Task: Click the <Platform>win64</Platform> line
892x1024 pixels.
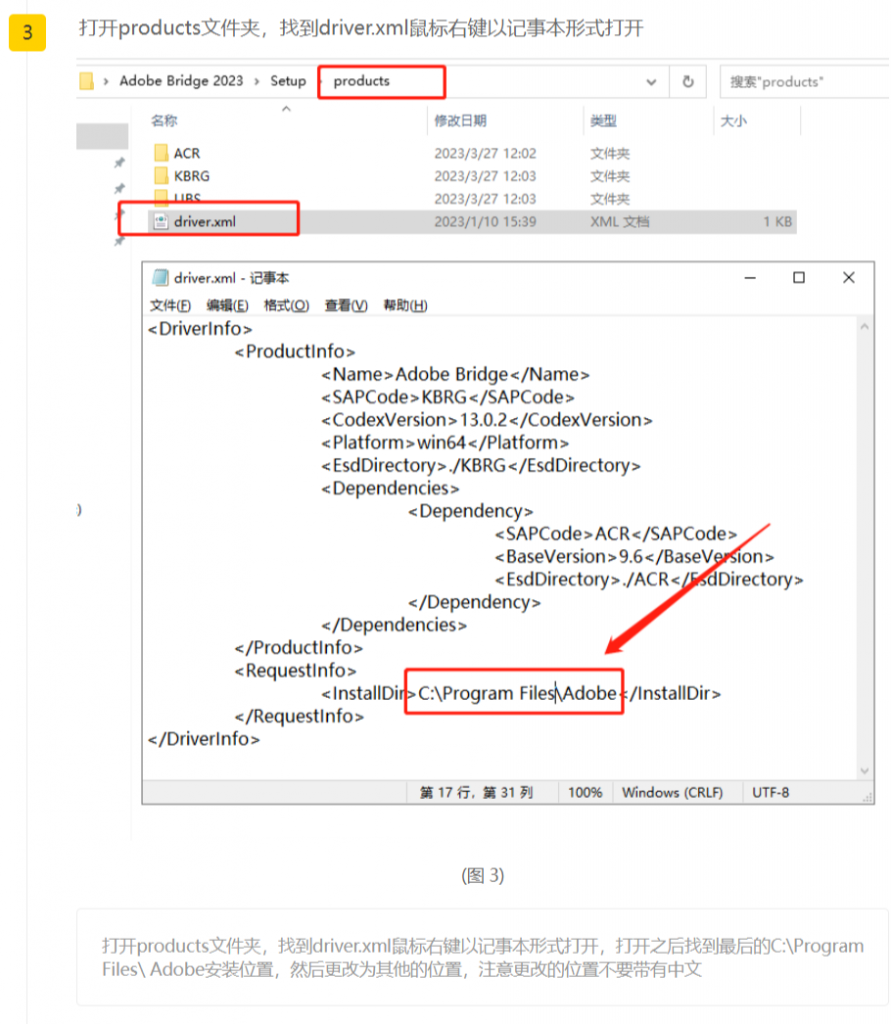Action: click(445, 443)
